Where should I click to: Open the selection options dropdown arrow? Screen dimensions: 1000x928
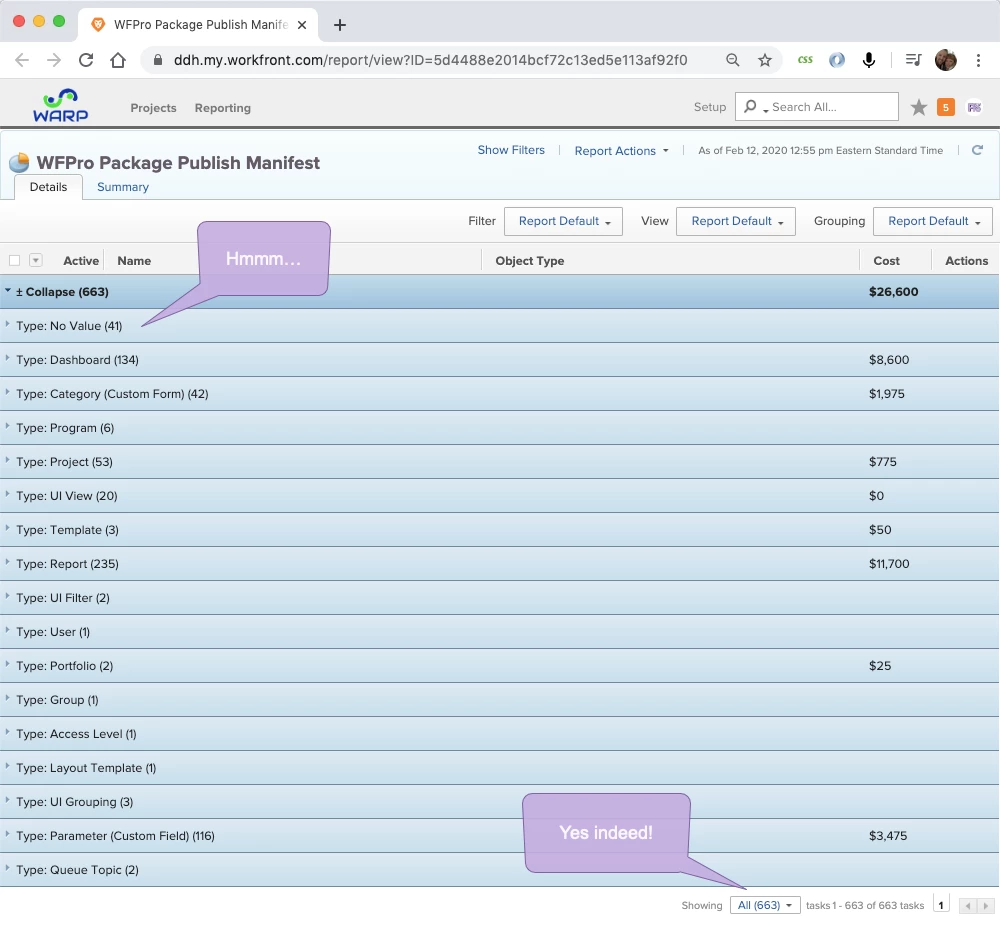tap(36, 260)
